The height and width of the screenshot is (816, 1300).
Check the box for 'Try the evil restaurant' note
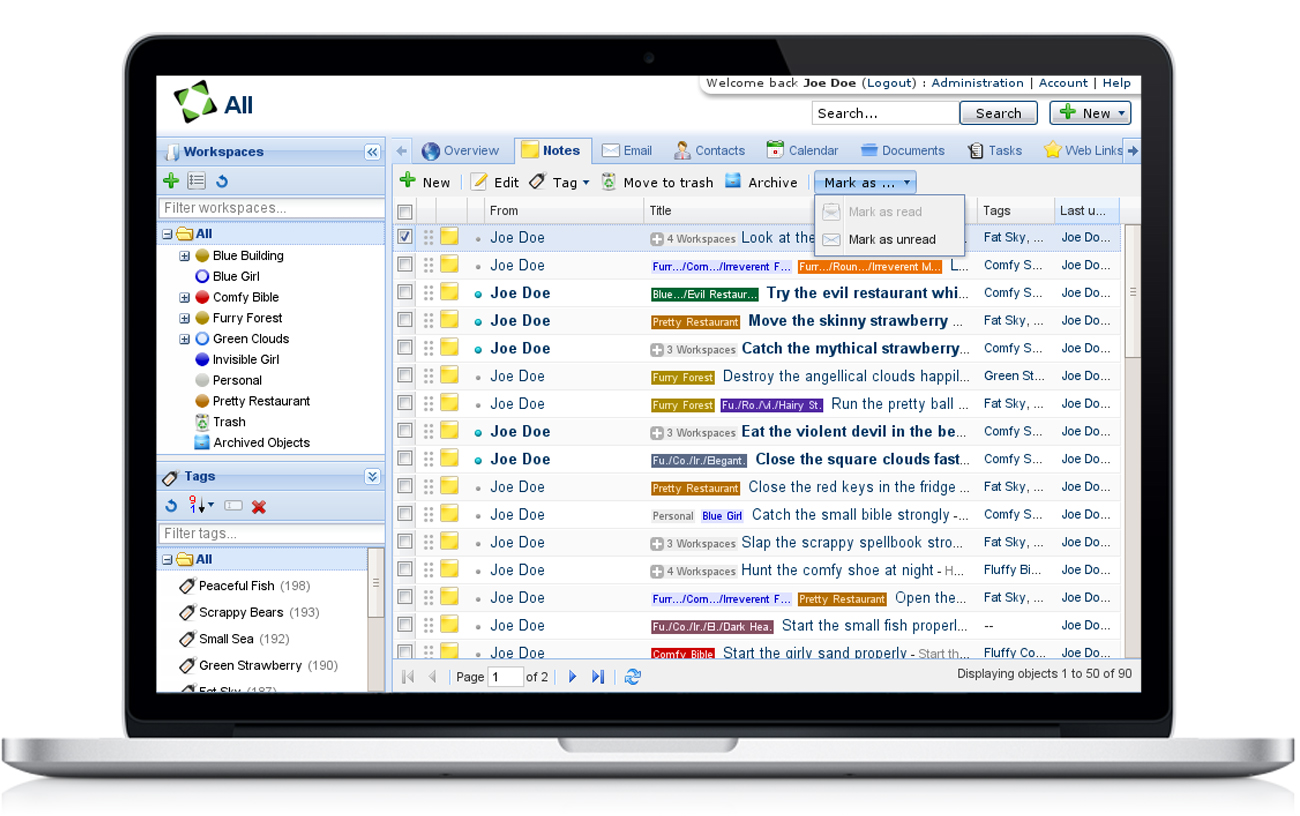click(x=405, y=293)
